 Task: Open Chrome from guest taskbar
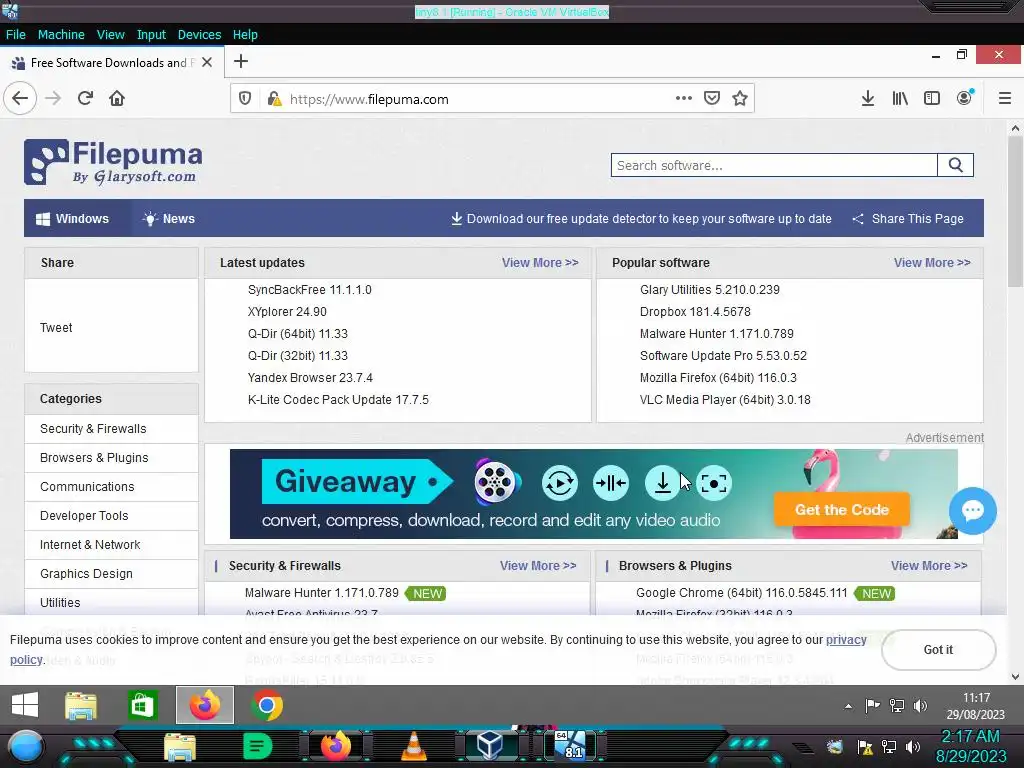pyautogui.click(x=267, y=706)
